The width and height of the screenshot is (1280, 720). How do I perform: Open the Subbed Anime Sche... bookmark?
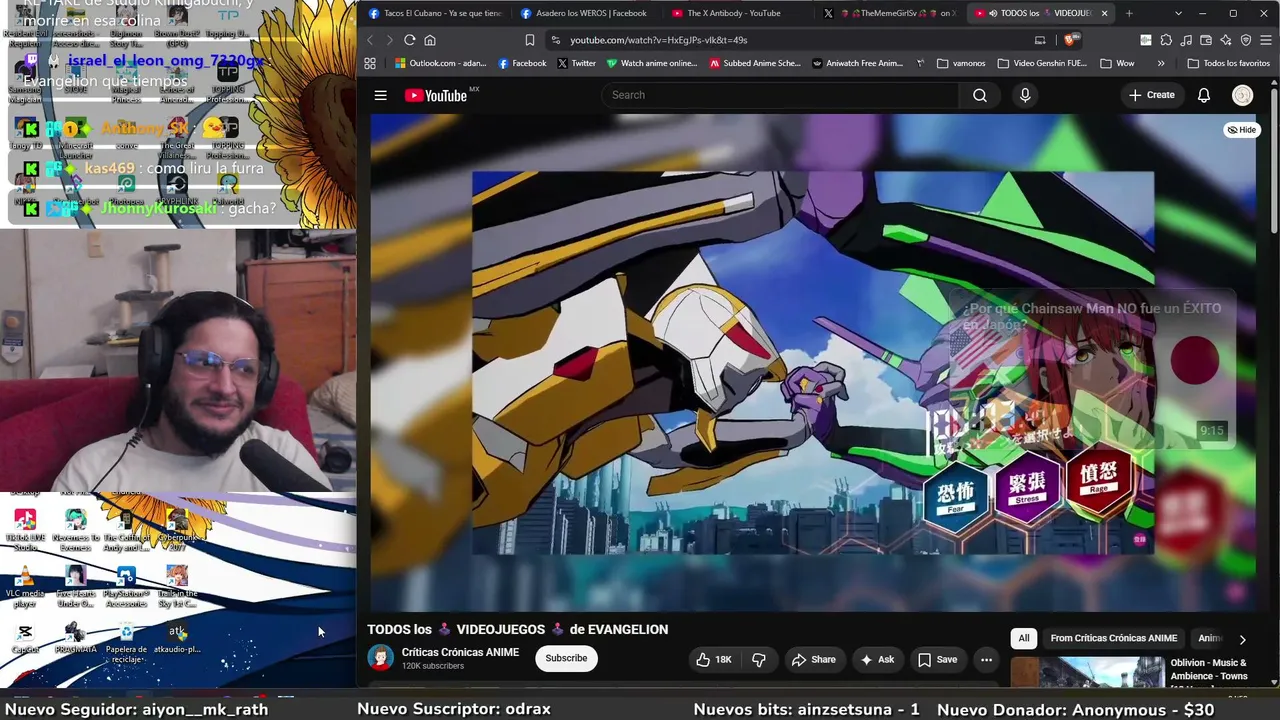[755, 63]
